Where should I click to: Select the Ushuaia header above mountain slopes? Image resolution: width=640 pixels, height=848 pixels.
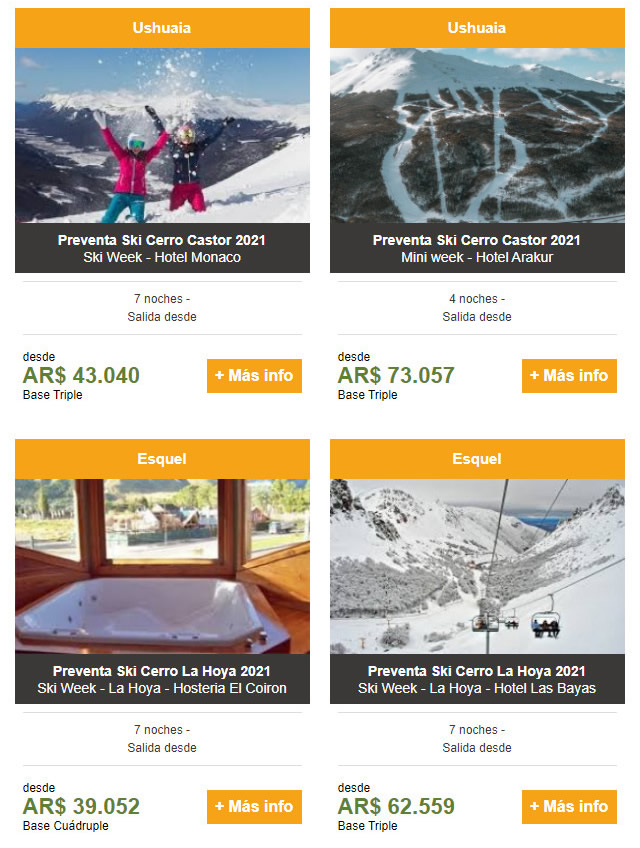point(477,28)
